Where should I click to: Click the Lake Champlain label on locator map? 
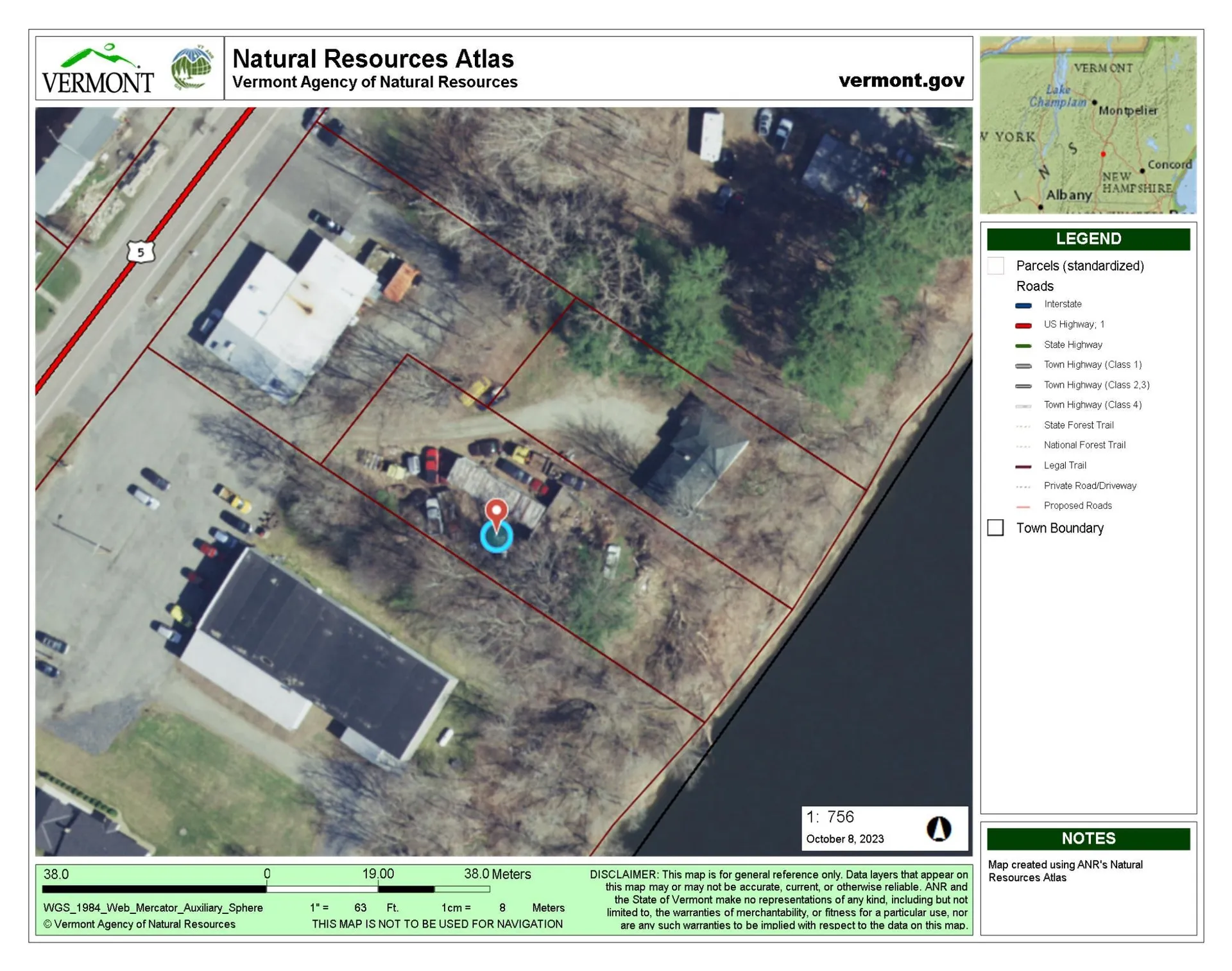(1057, 96)
